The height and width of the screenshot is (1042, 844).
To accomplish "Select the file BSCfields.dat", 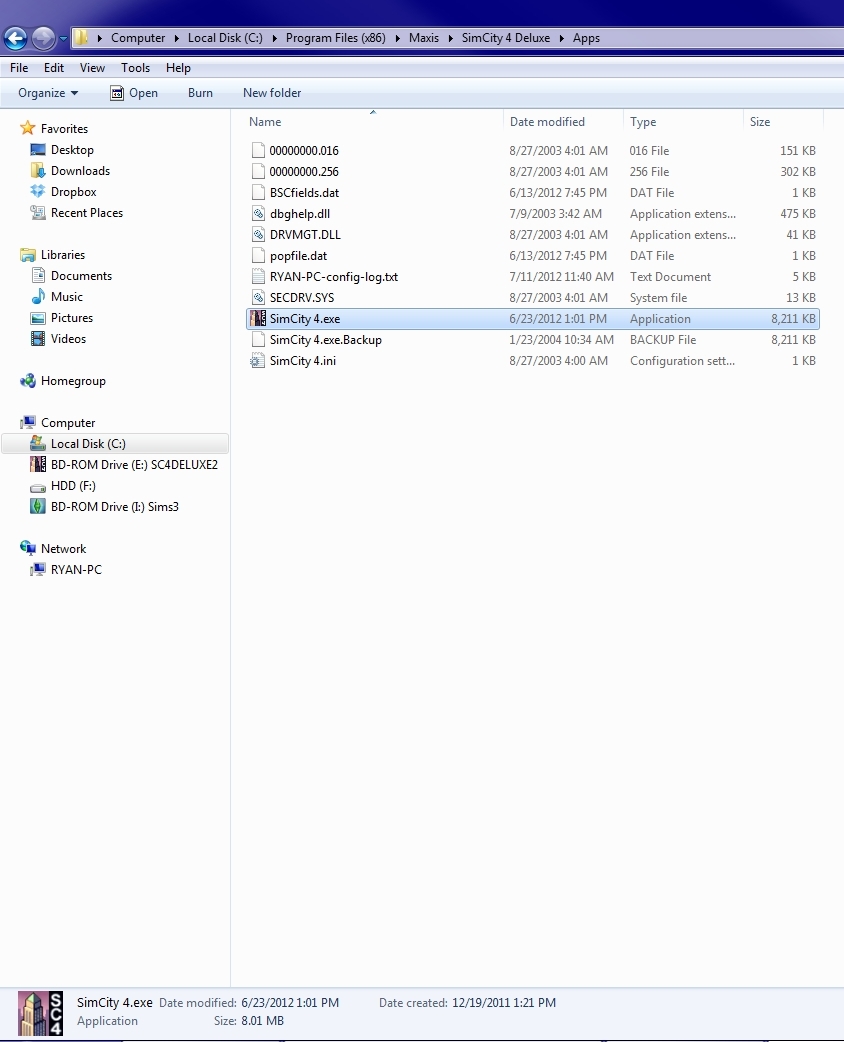I will coord(304,193).
